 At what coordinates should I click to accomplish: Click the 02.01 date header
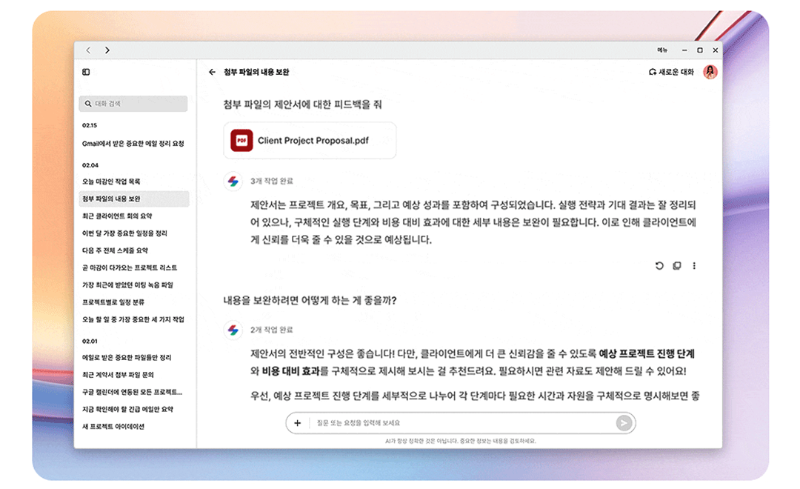coord(89,341)
